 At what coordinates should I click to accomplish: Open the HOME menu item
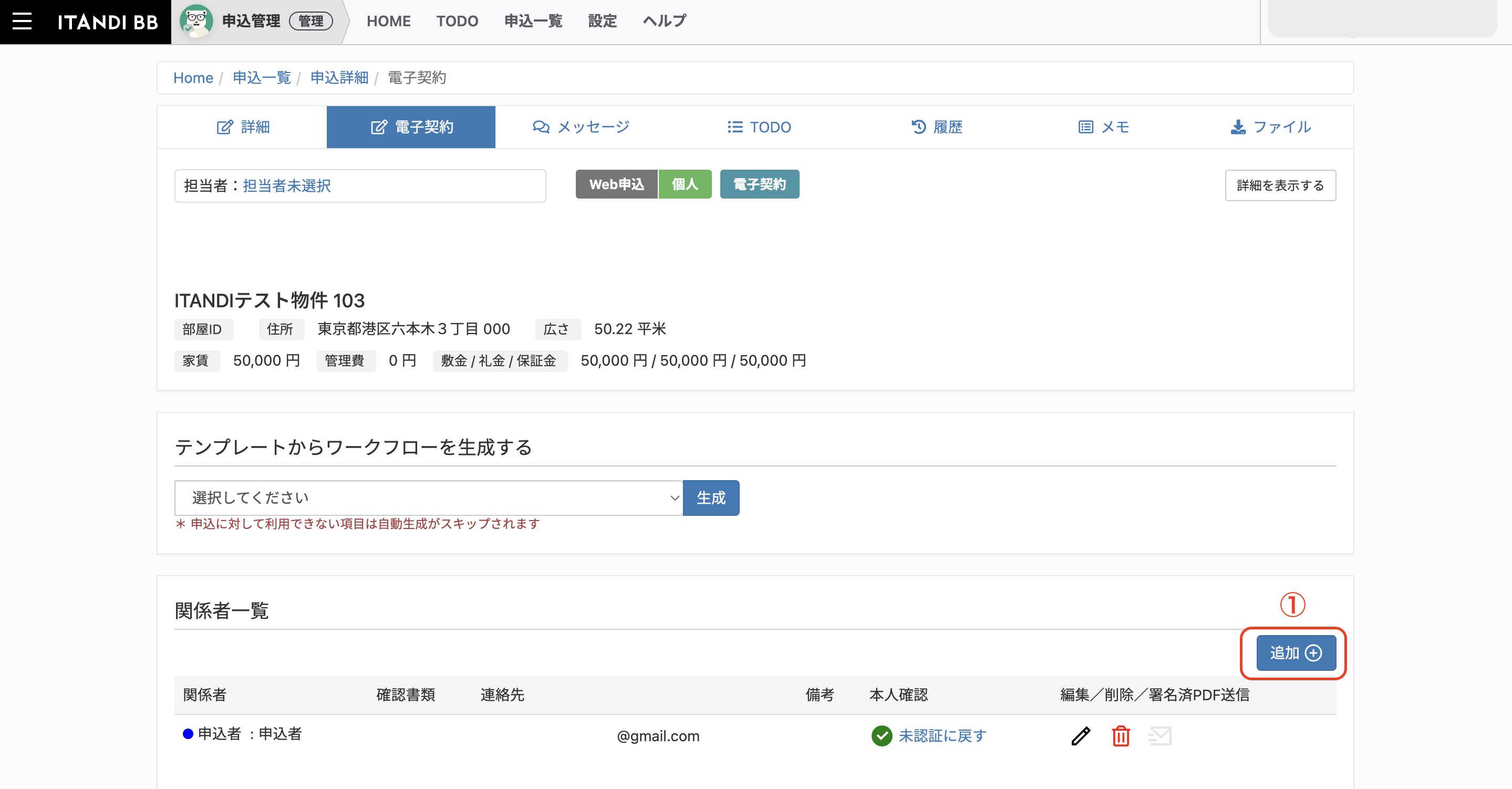click(x=389, y=21)
